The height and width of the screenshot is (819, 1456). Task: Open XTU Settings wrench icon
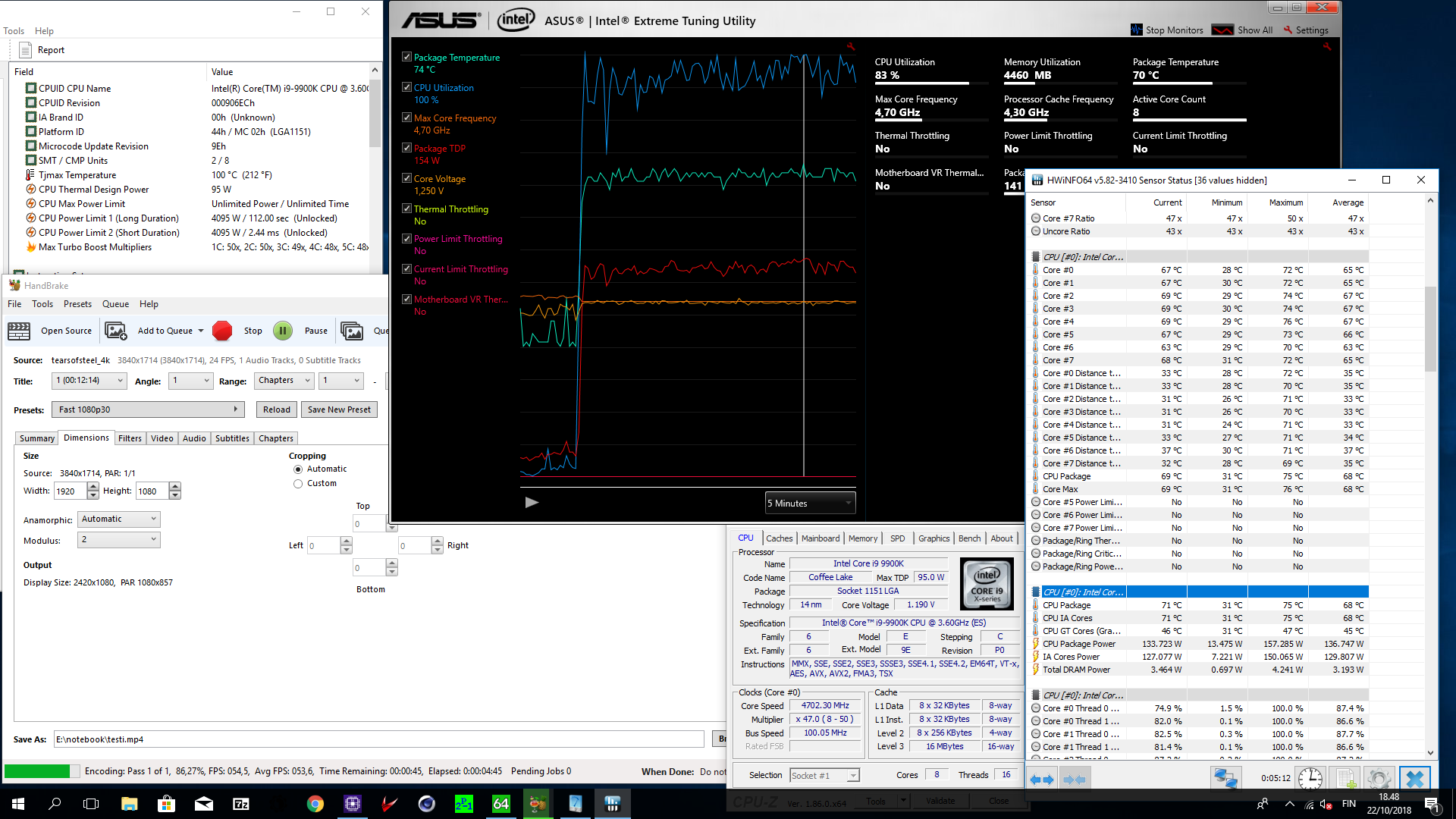pos(1288,30)
